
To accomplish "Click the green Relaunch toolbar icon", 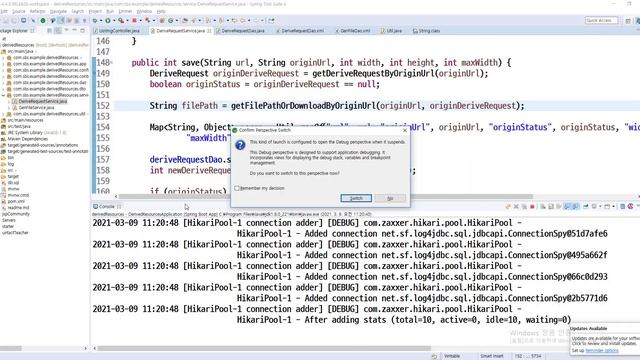I will [171, 20].
